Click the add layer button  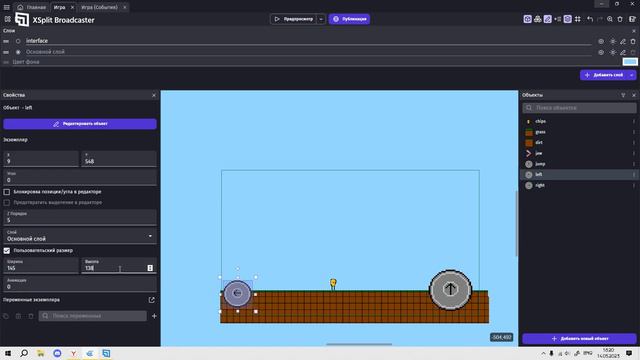click(x=604, y=75)
